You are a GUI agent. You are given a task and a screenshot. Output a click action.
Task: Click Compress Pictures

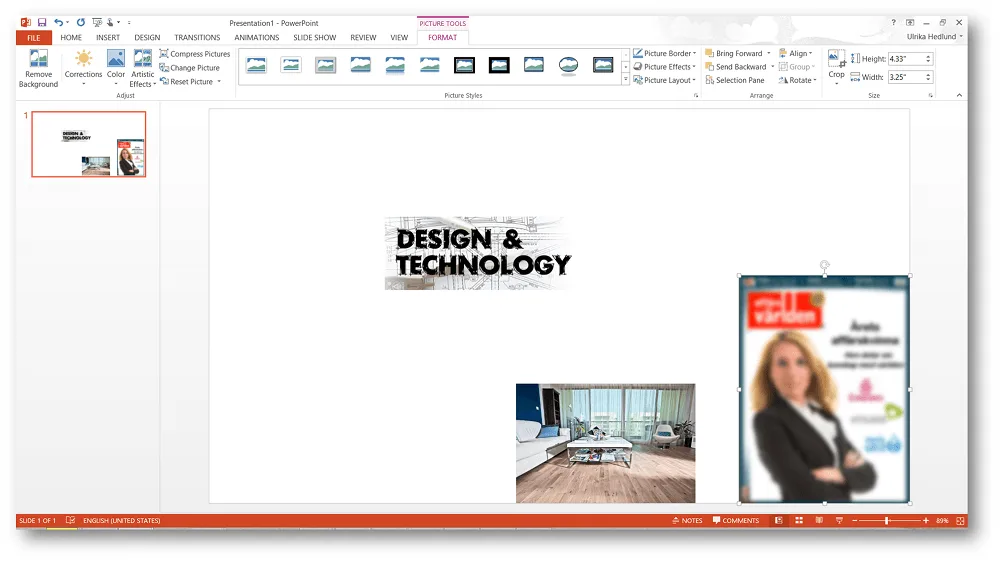[x=195, y=54]
